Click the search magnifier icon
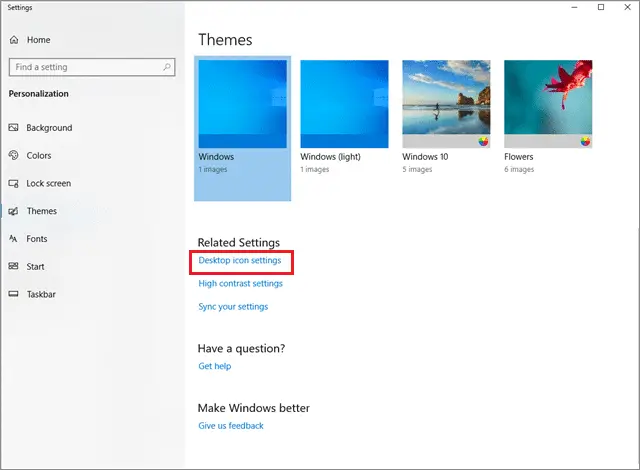Image resolution: width=640 pixels, height=470 pixels. coord(167,67)
